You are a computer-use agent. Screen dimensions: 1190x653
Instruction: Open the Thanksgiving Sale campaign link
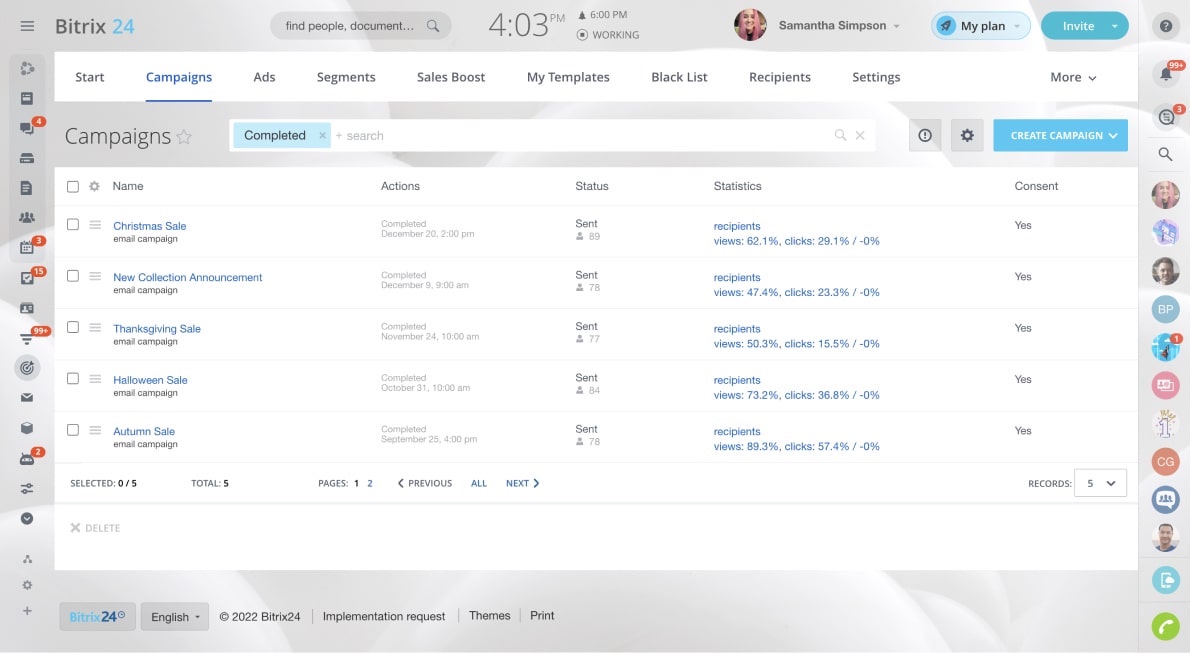click(157, 329)
